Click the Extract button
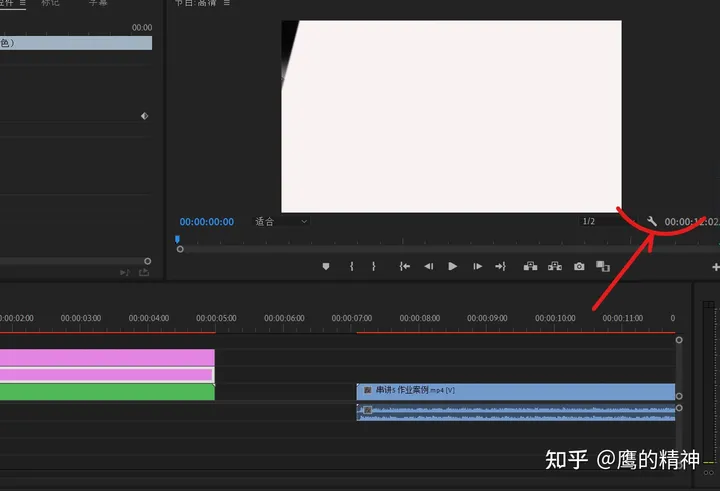This screenshot has width=720, height=491. [555, 266]
